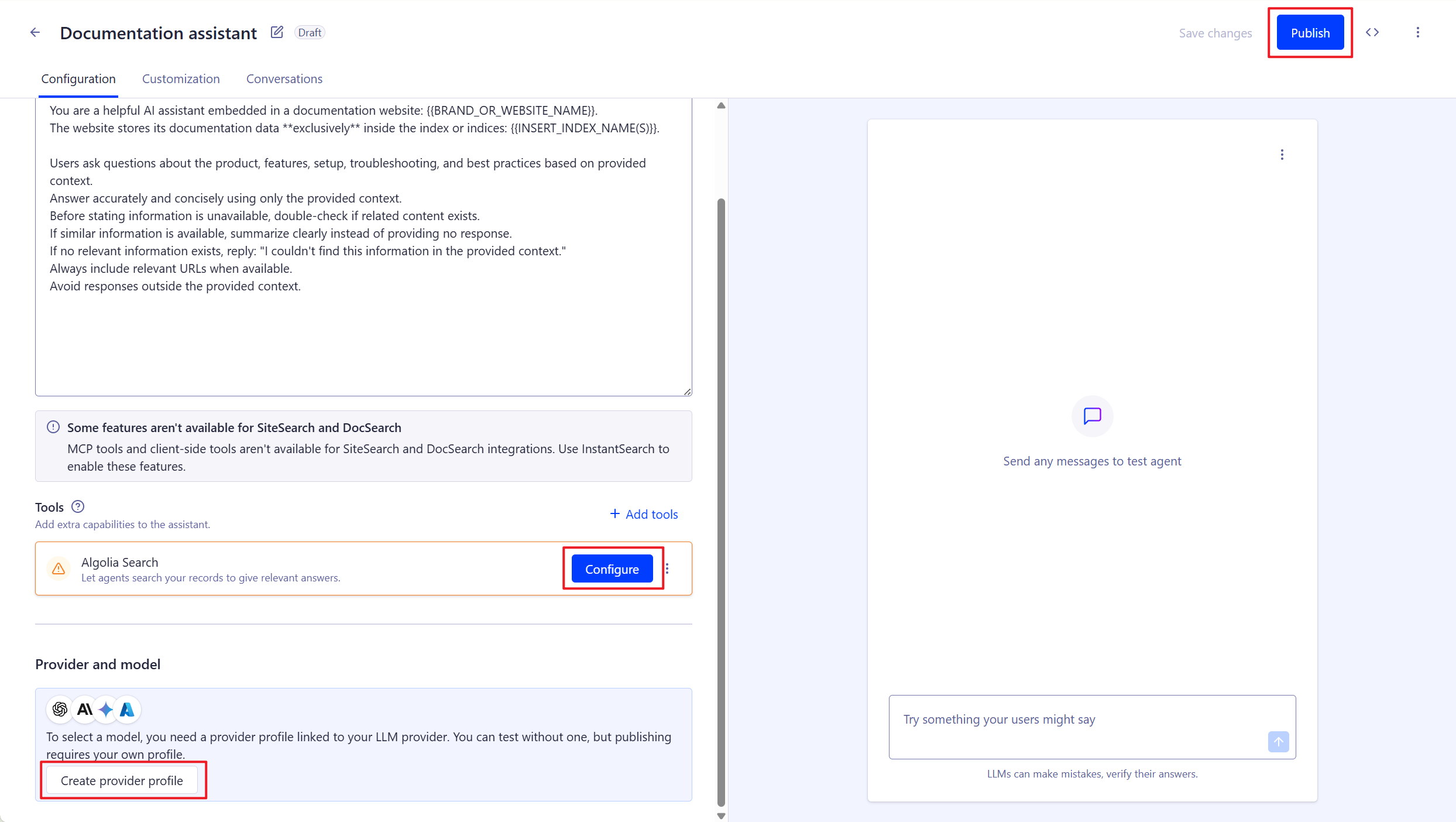
Task: Switch to the Customization tab
Action: tap(181, 79)
